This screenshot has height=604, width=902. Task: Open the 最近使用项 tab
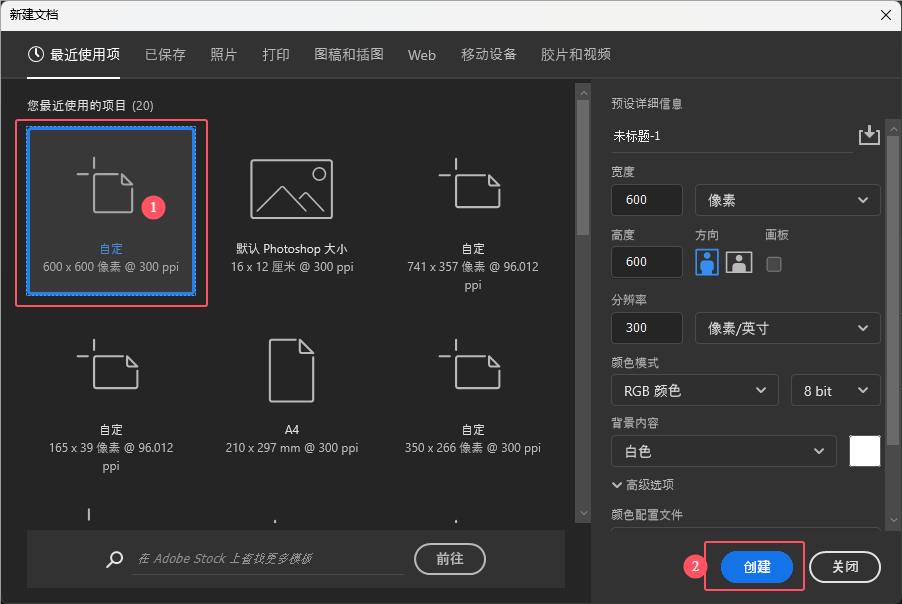pos(74,55)
